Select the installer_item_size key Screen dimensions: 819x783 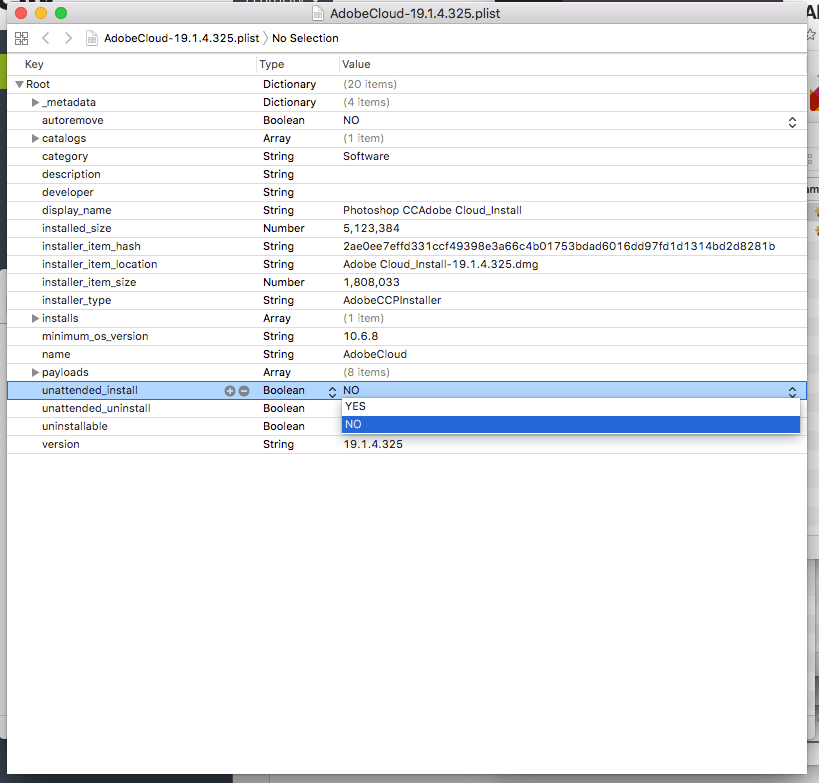point(89,283)
